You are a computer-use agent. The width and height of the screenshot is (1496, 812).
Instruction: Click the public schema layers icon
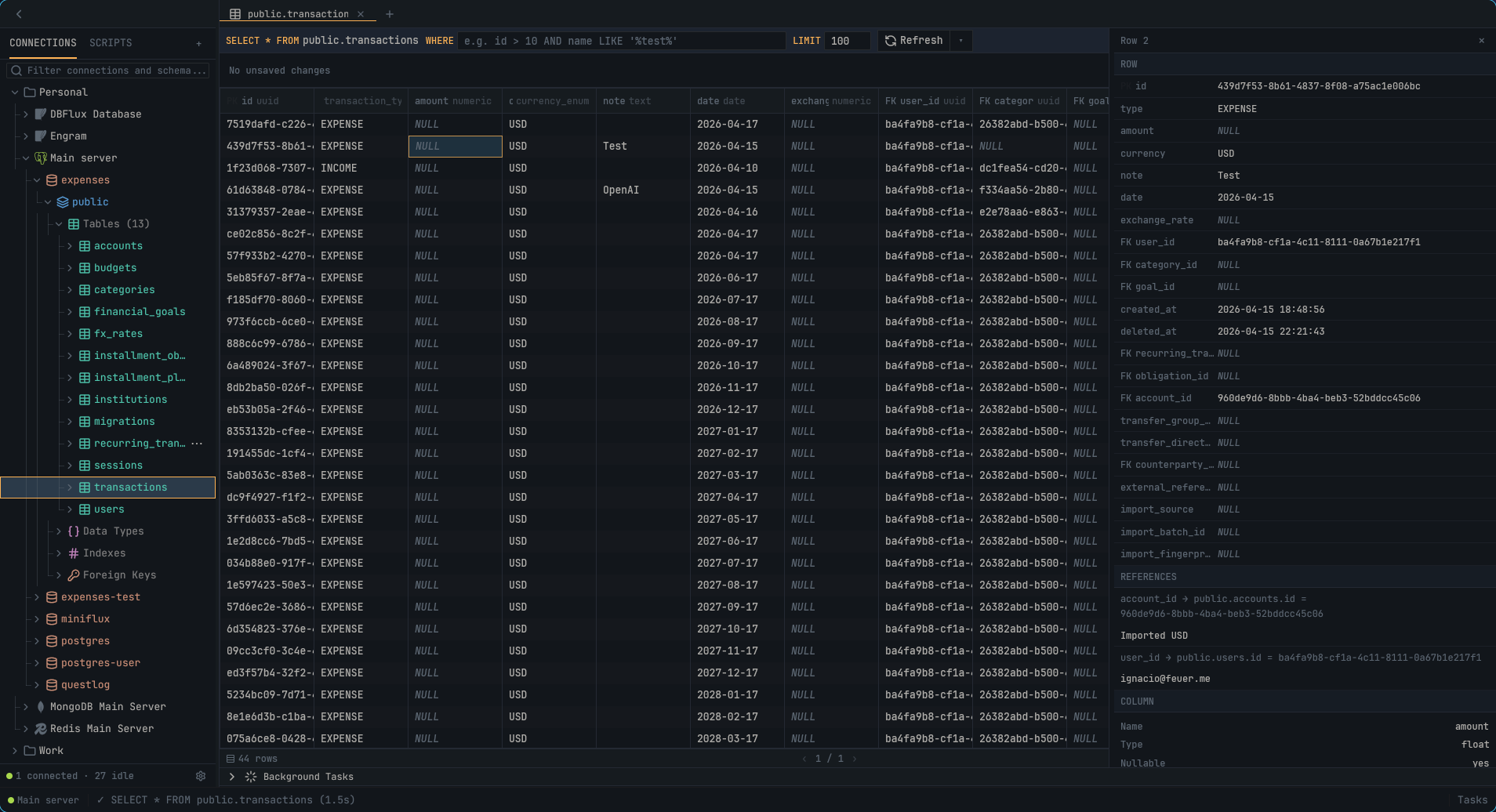coord(63,202)
